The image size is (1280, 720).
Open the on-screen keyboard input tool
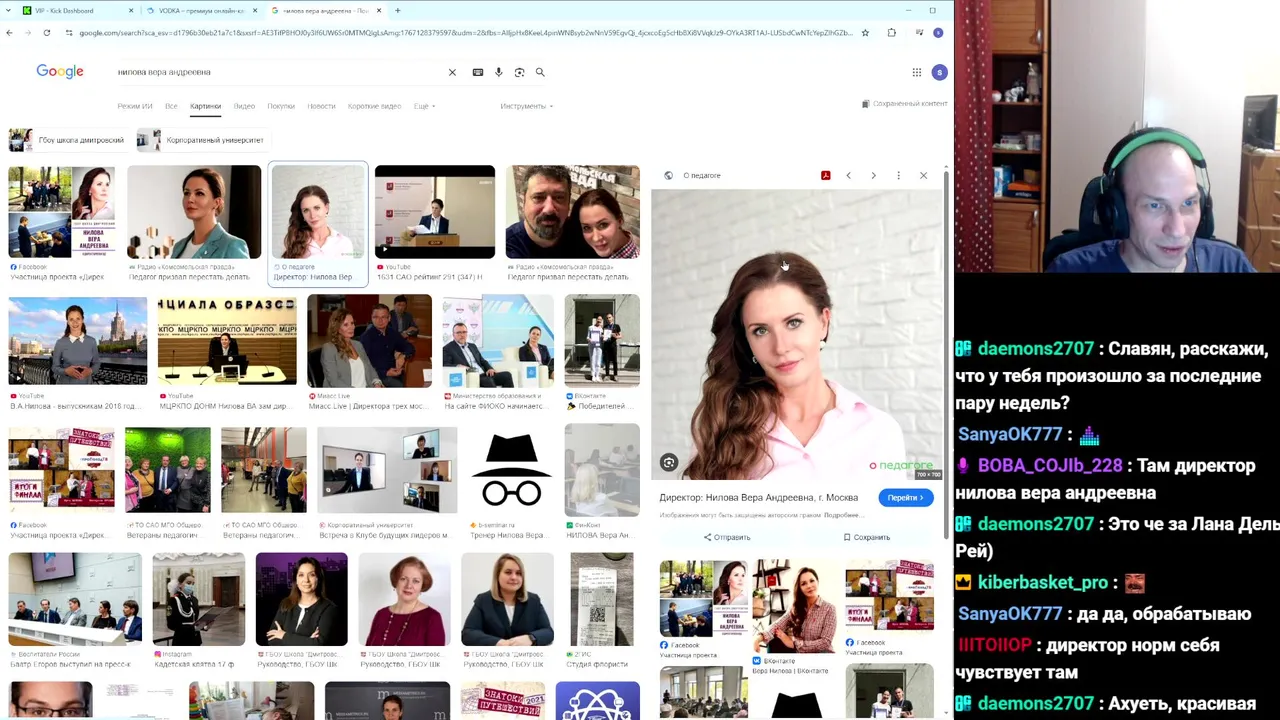point(478,72)
